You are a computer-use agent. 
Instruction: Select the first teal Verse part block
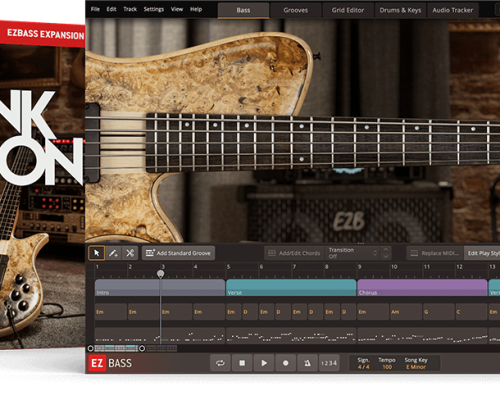[291, 288]
